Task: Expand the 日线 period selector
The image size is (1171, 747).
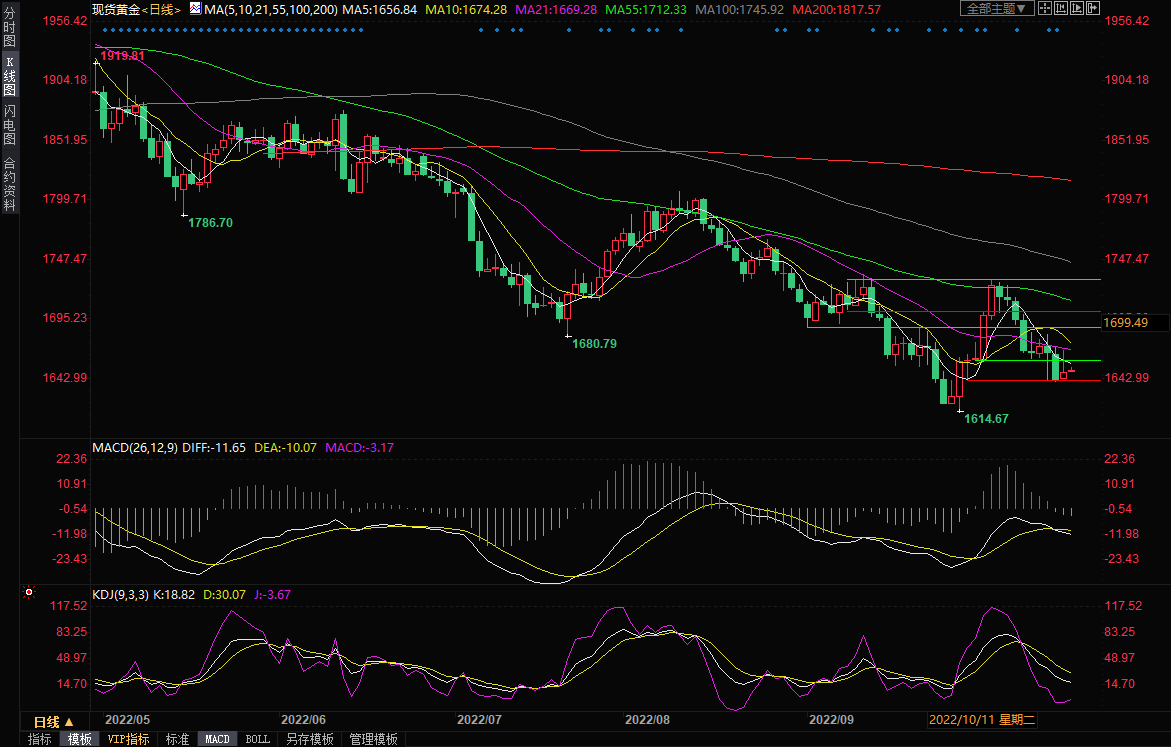Action: [x=54, y=721]
